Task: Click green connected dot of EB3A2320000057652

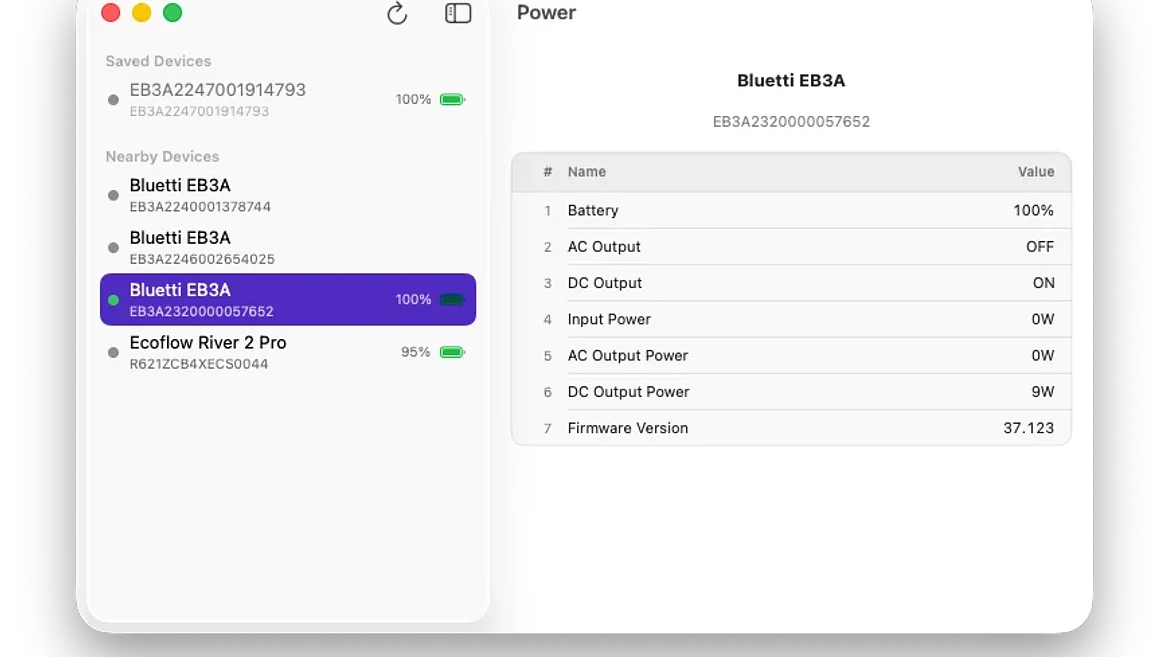Action: [113, 300]
